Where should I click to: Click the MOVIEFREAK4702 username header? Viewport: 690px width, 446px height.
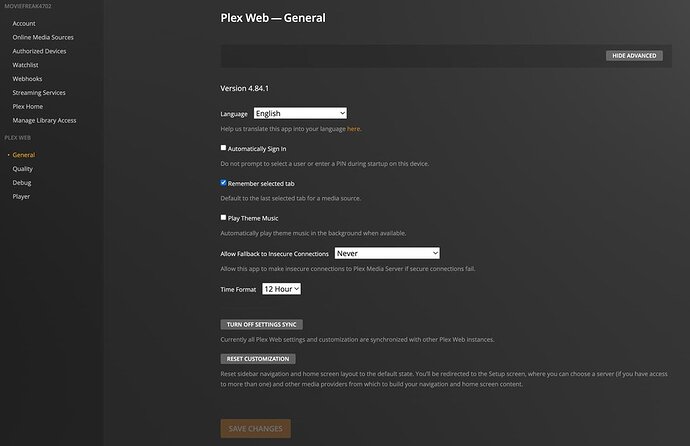(x=28, y=6)
